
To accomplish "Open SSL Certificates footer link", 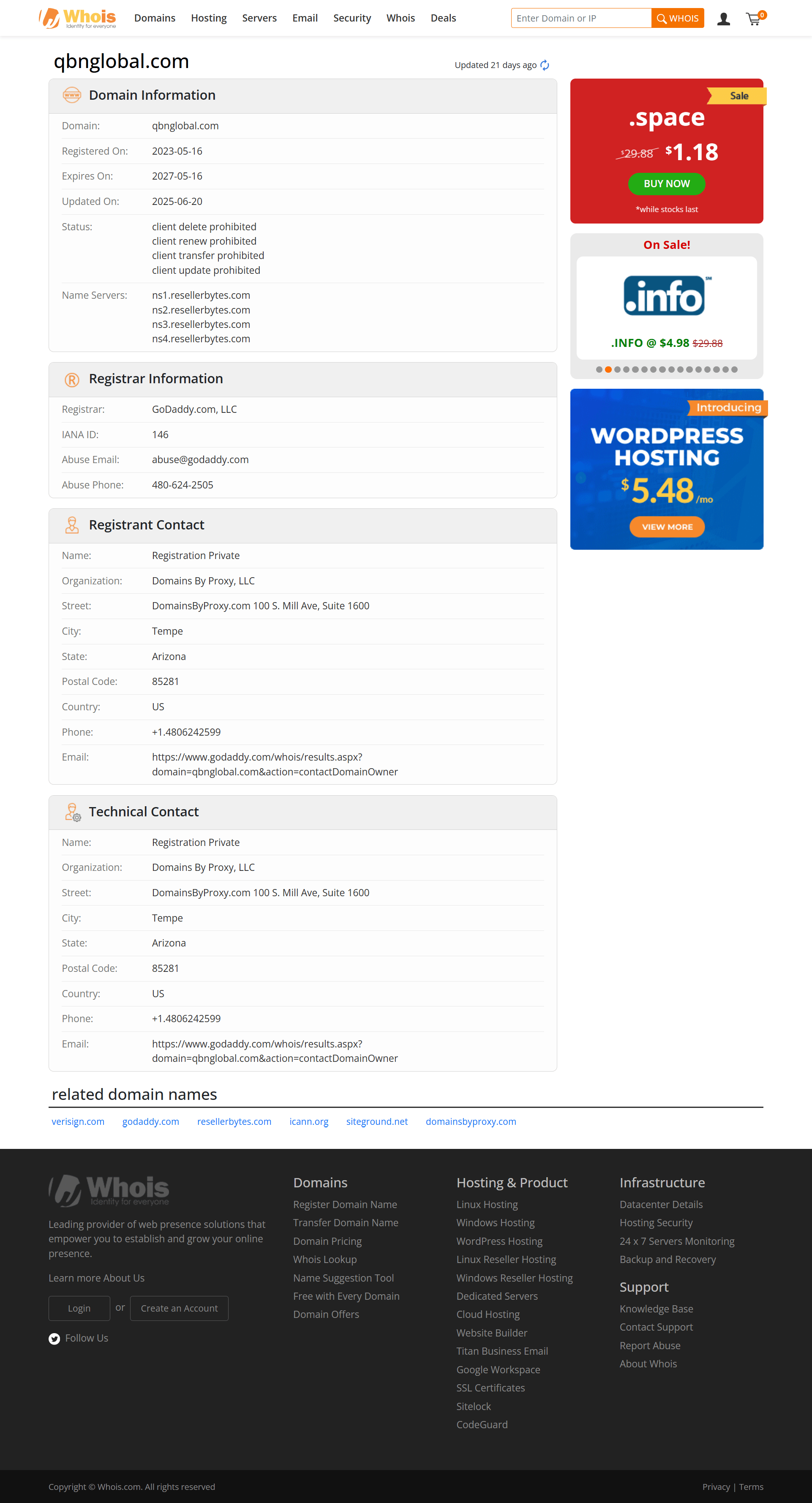I will click(490, 1388).
